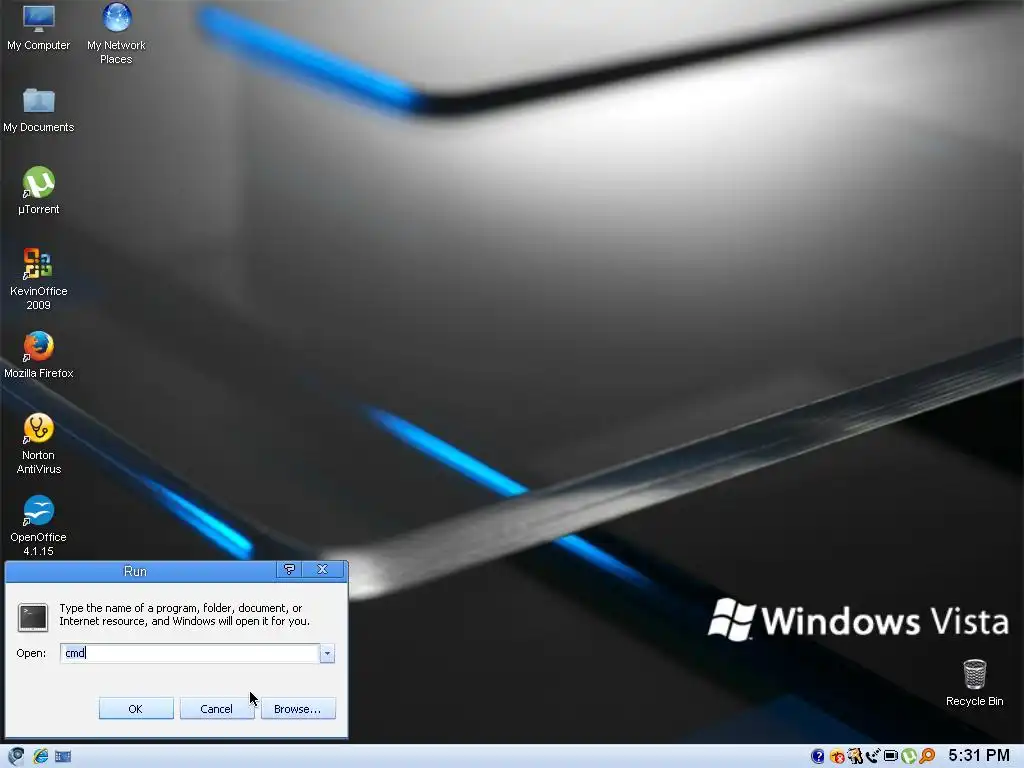
Task: Click OK in the Run dialog
Action: coord(136,709)
